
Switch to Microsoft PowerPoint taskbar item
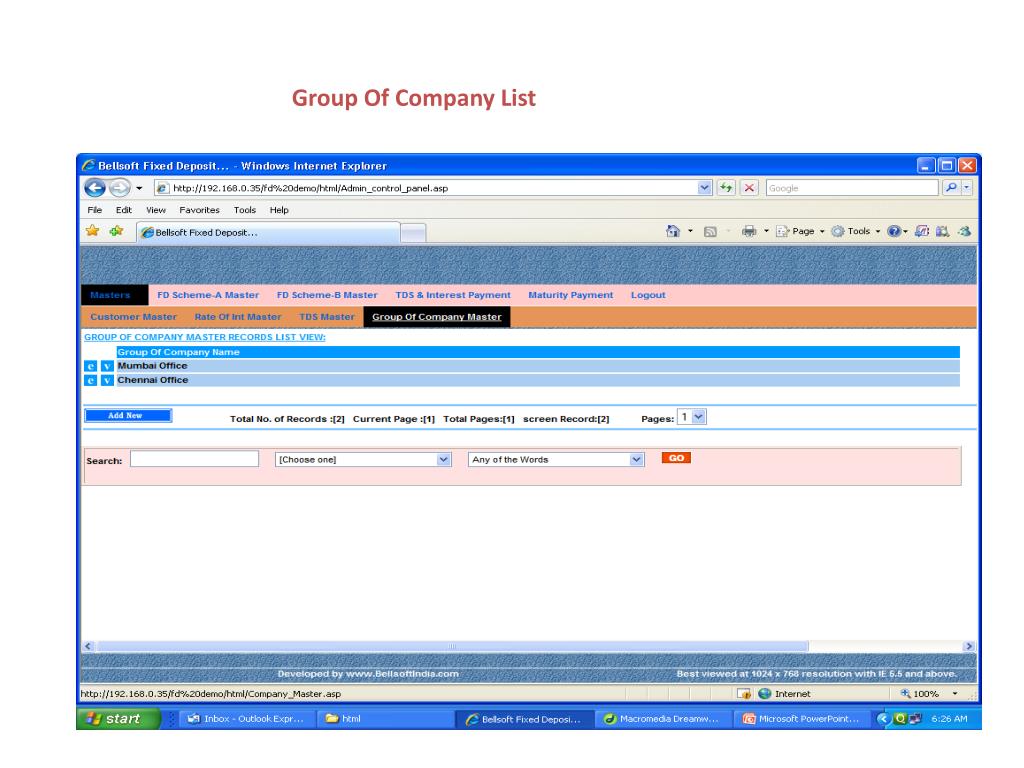[801, 719]
